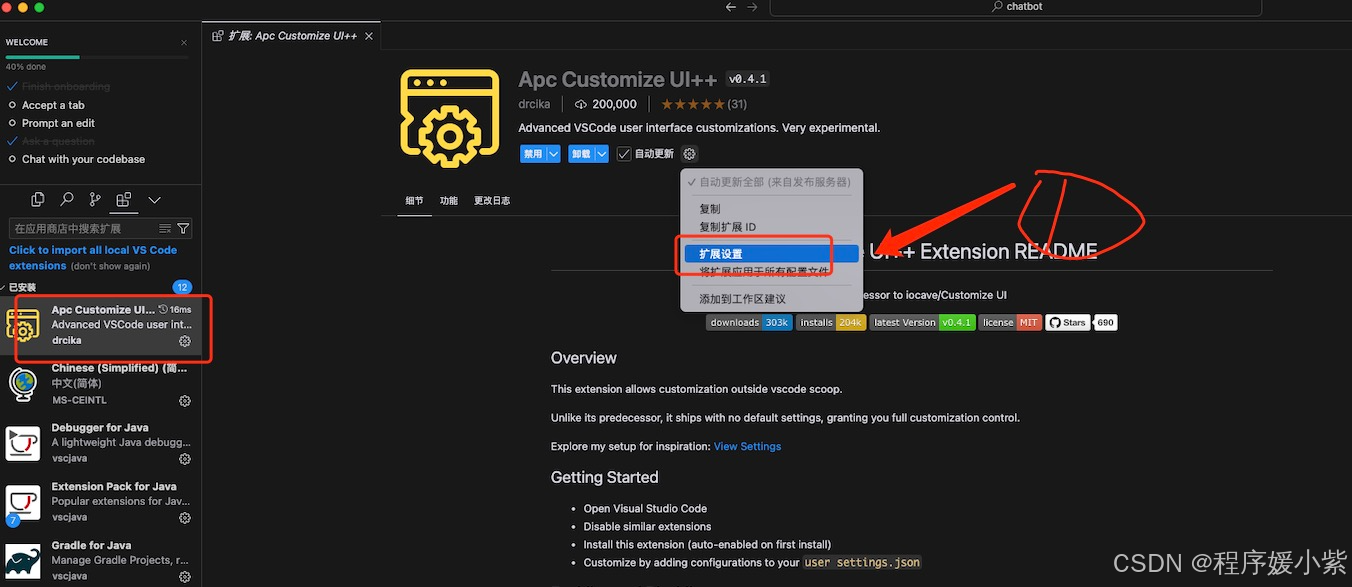Click the Ask a question checked step
The image size is (1352, 587).
[58, 141]
